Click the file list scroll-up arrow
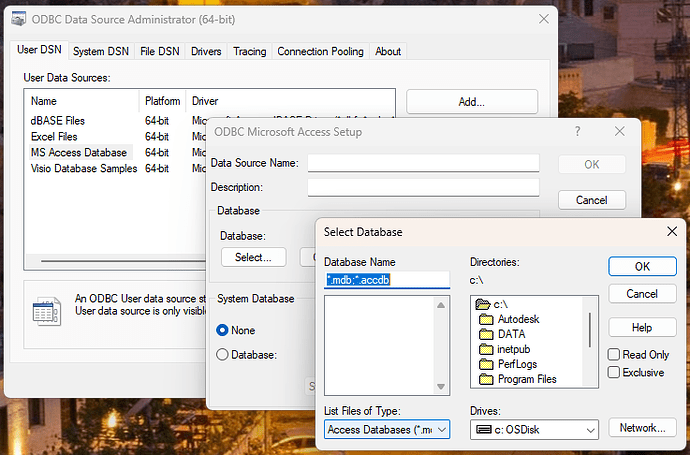 (x=441, y=305)
